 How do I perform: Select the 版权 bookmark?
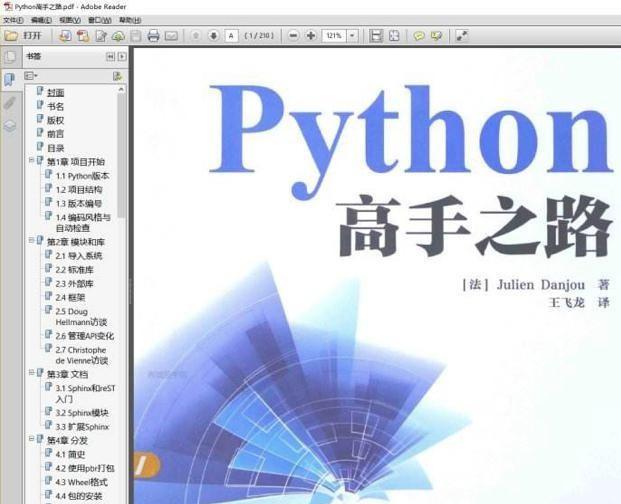pos(55,120)
